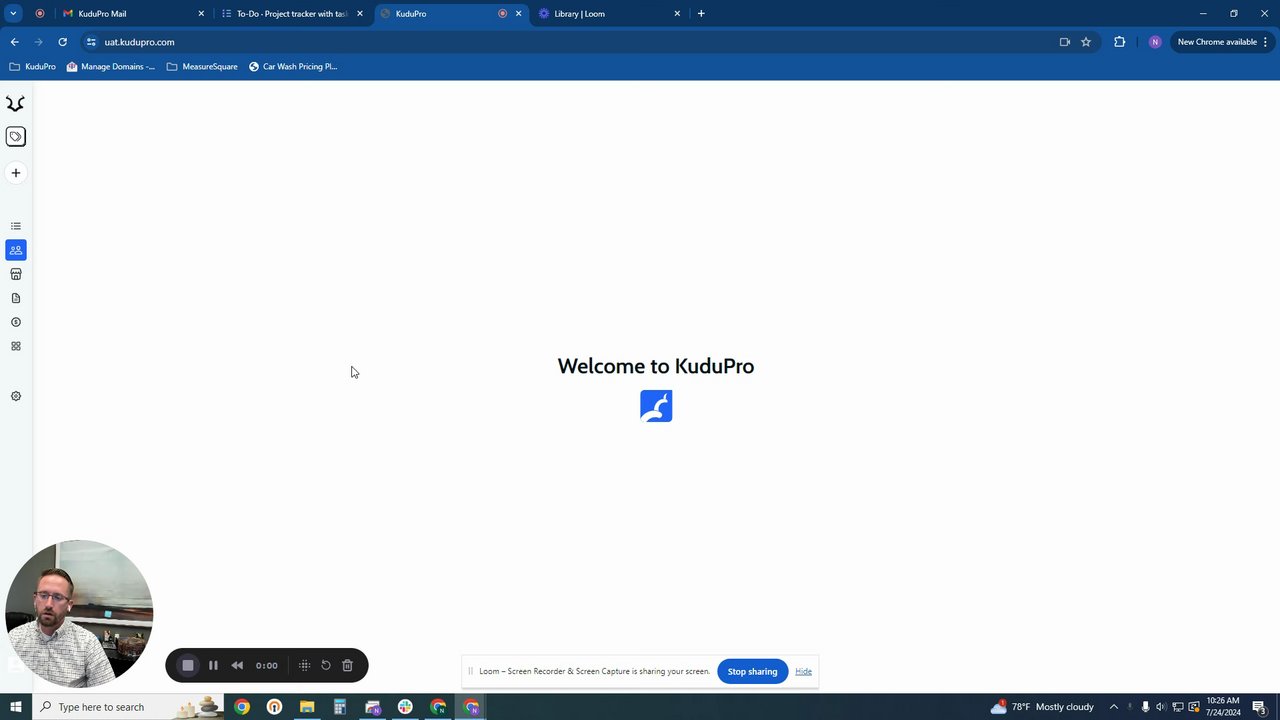Reload the current page

point(62,42)
